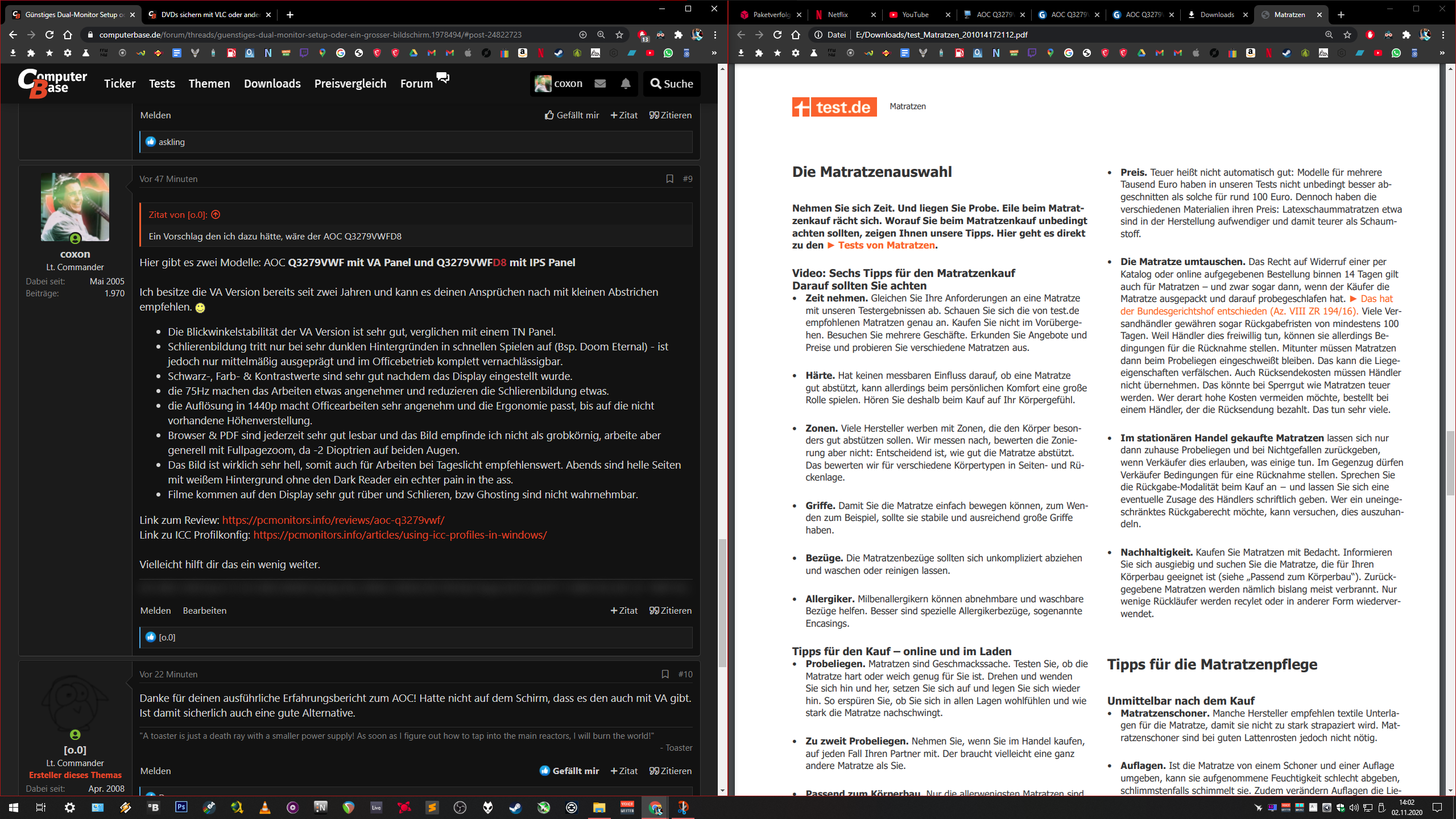Viewport: 1456px width, 819px height.
Task: Toggle the bookmark on post #10
Action: click(x=665, y=674)
